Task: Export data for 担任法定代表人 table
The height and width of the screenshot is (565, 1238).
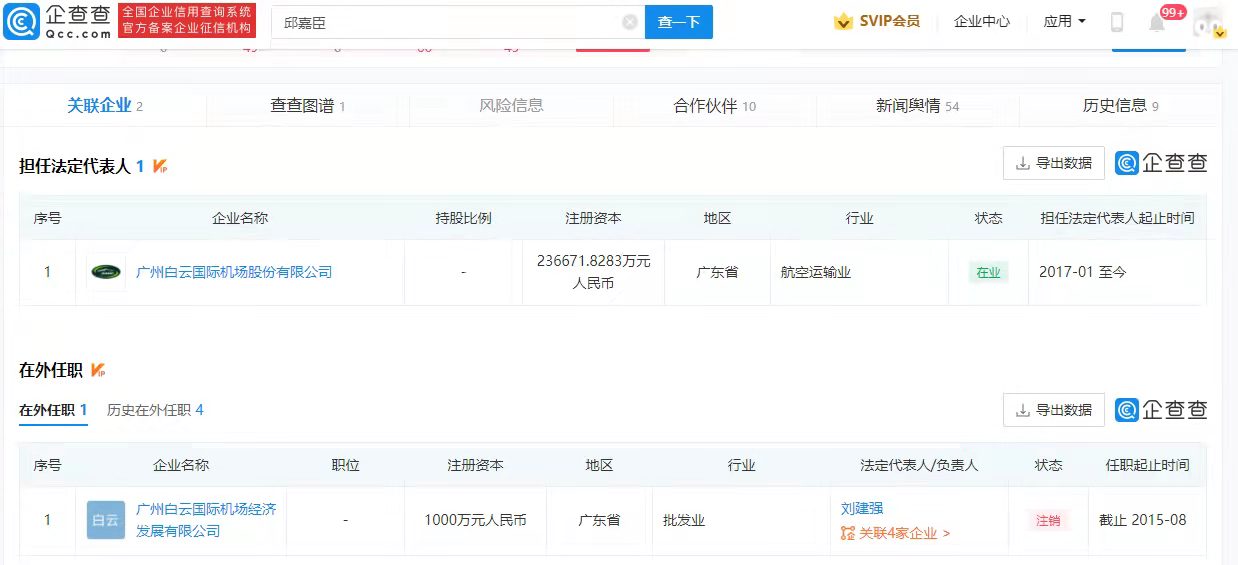Action: (1054, 163)
